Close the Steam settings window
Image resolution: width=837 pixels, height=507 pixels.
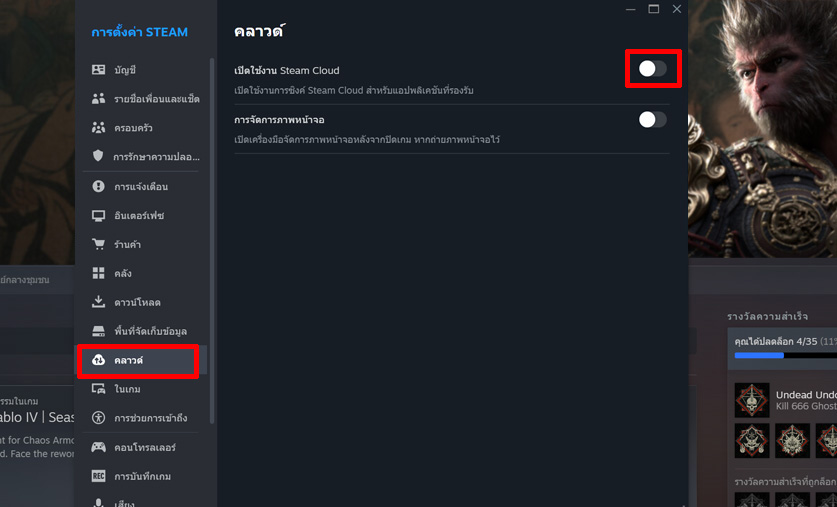(677, 9)
